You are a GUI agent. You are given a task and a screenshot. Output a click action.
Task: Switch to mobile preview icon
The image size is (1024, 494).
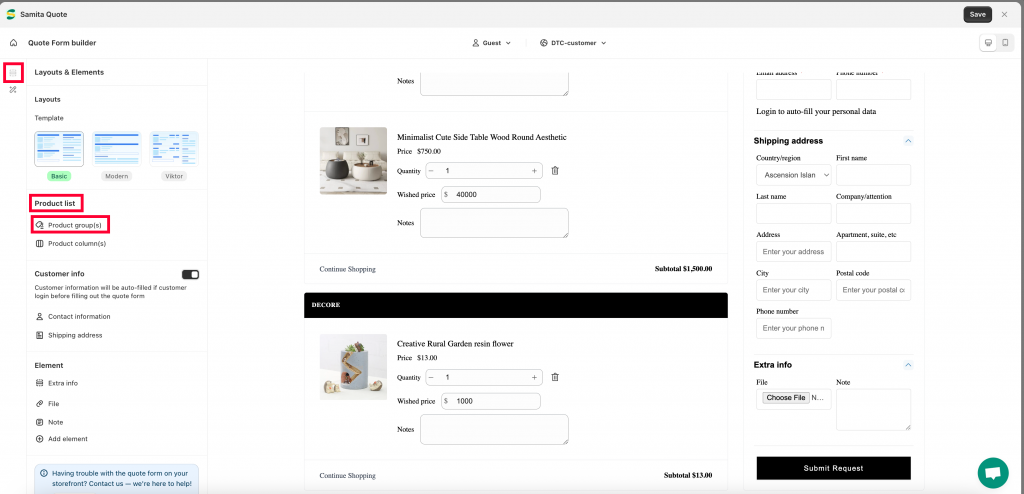point(1005,43)
